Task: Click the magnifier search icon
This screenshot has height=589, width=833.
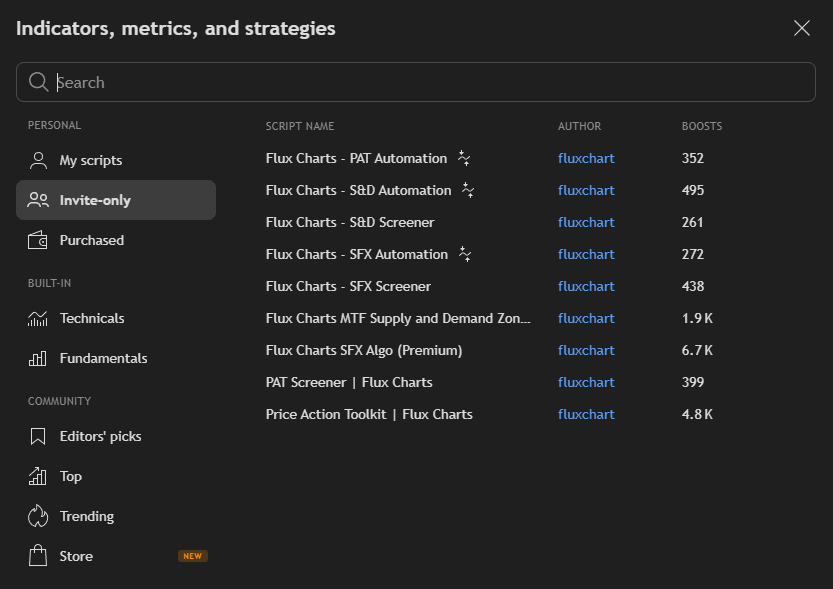Action: pyautogui.click(x=38, y=82)
